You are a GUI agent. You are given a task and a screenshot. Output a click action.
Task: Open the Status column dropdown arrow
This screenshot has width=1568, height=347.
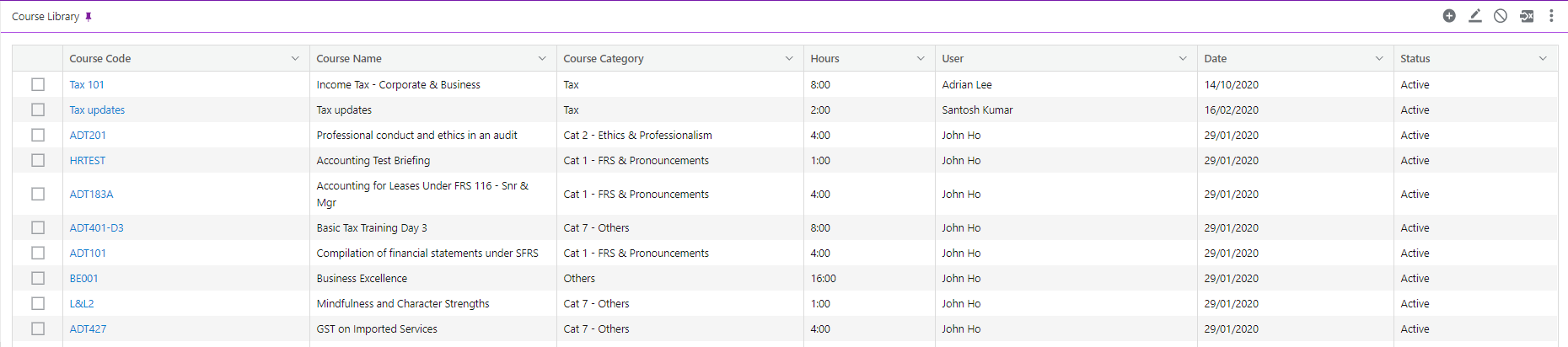(x=1543, y=58)
